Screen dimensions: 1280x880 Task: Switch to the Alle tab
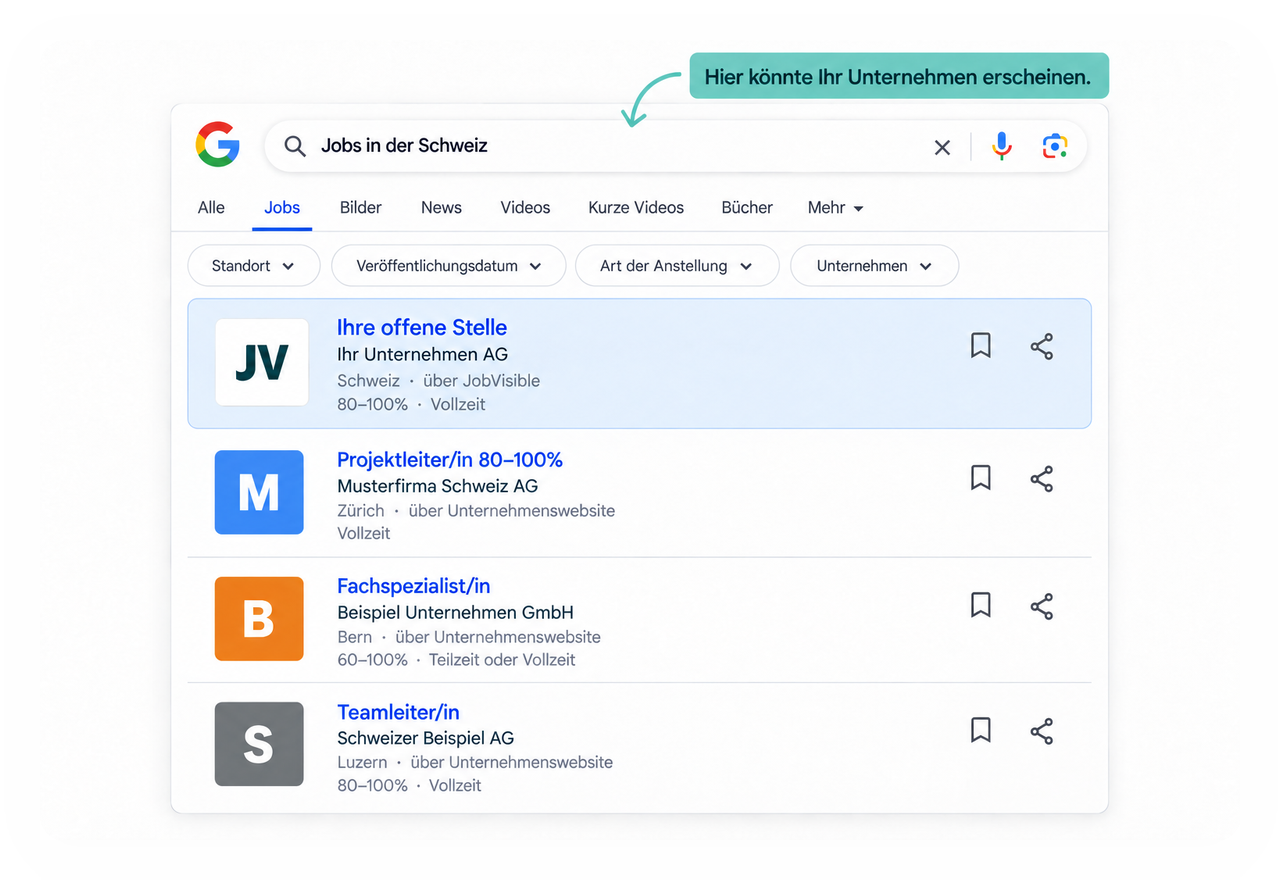tap(211, 208)
